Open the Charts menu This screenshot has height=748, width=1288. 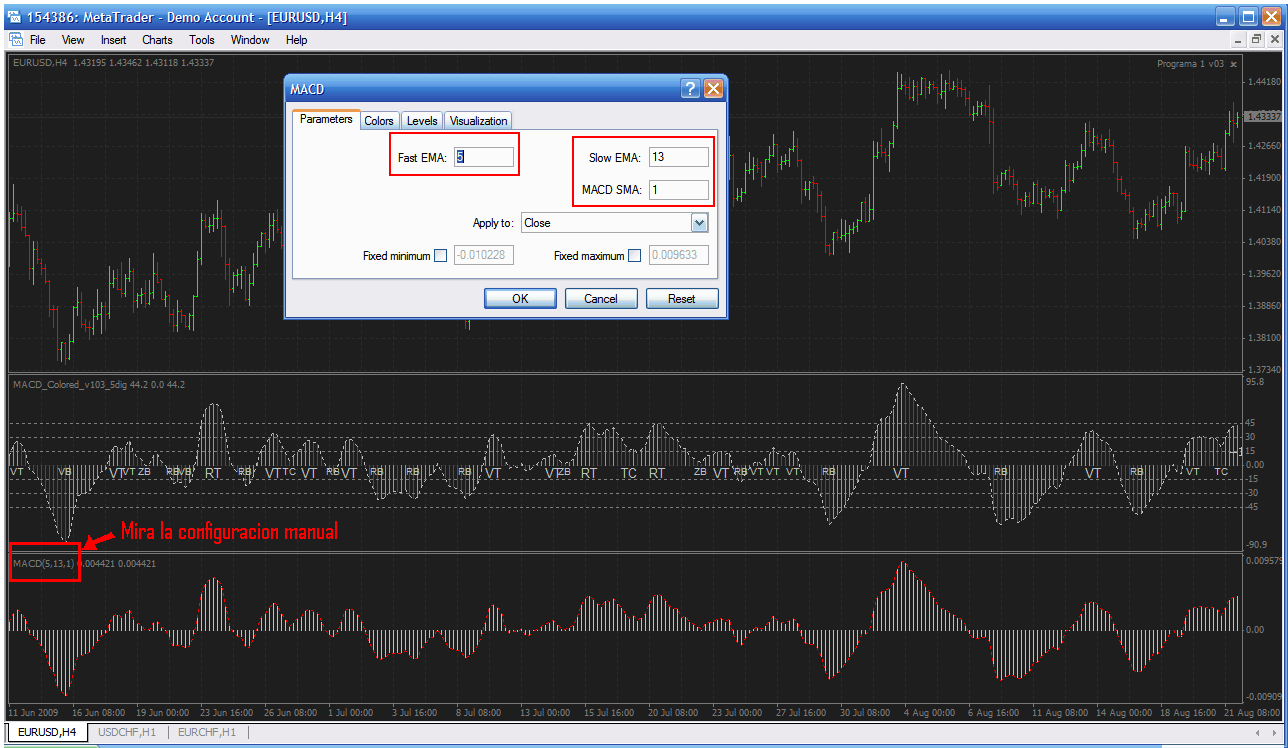[157, 40]
